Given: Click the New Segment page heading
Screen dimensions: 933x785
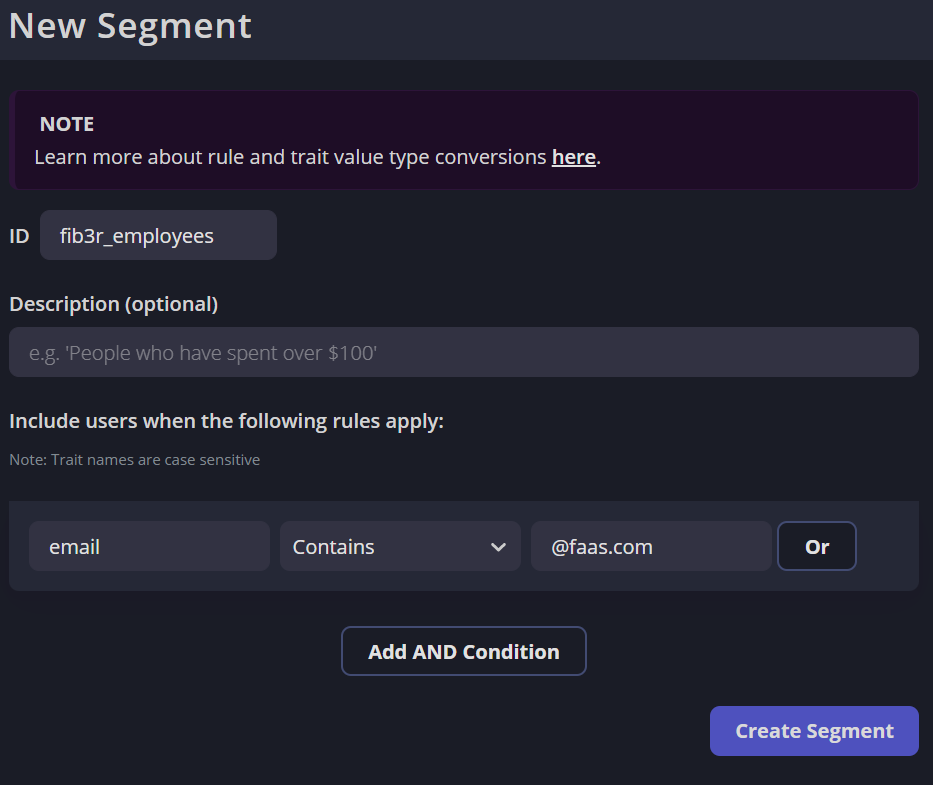Looking at the screenshot, I should 130,26.
